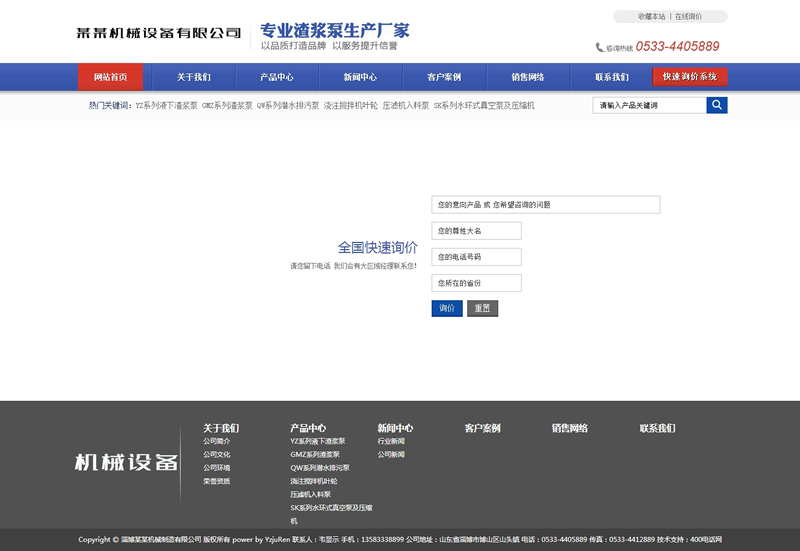800x551 pixels.
Task: Click the phone hotline icon
Action: (600, 47)
